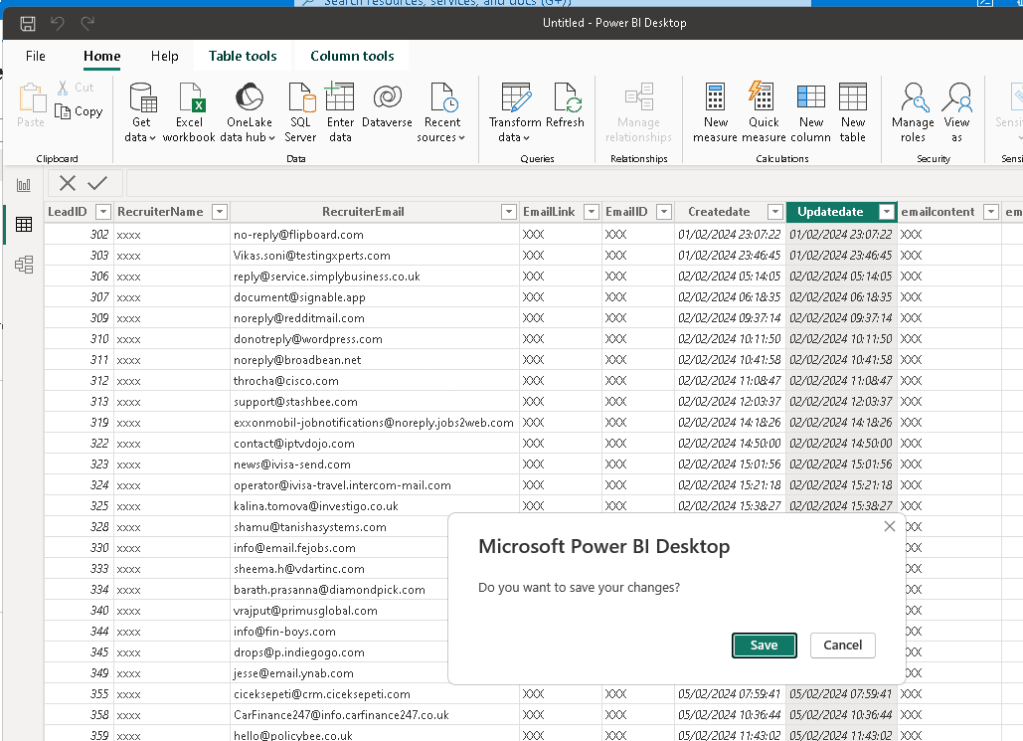Close the save changes dialog

pos(889,526)
